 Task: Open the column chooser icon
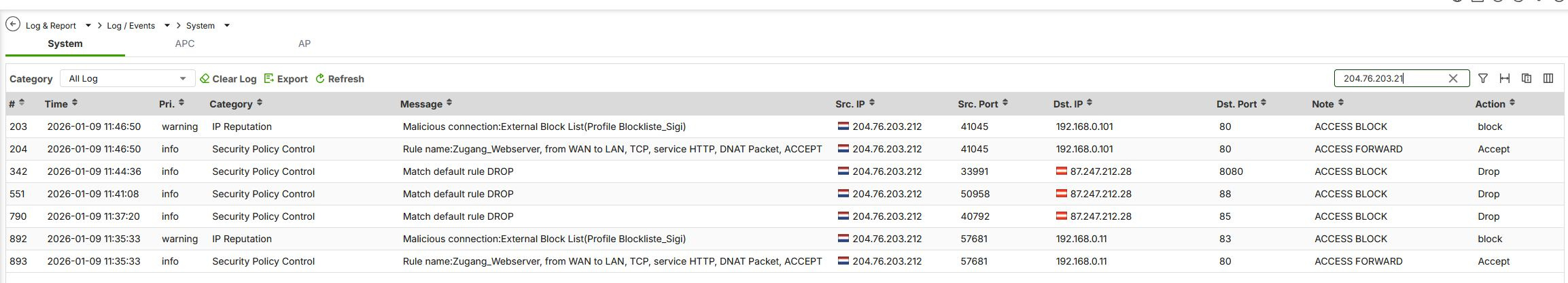1548,78
